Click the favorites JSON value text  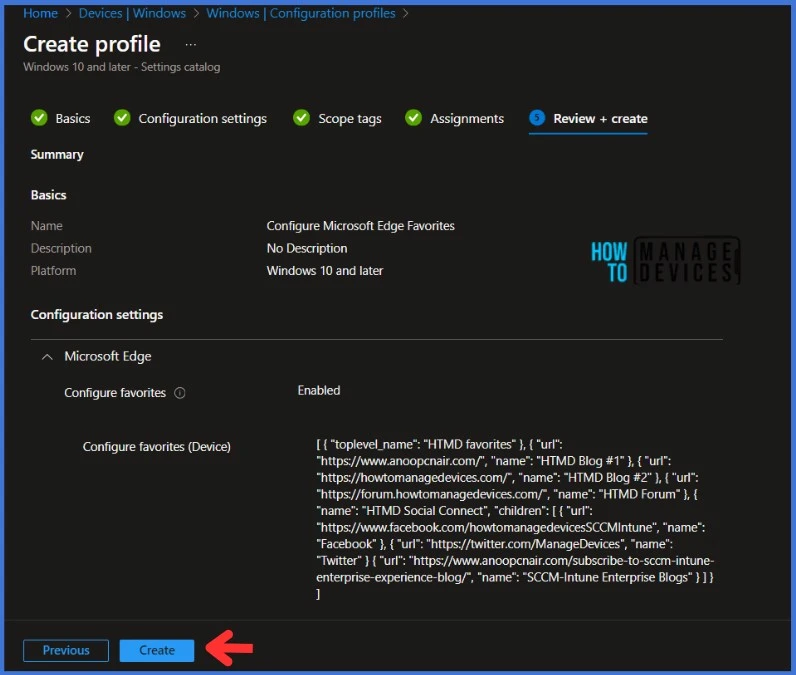coord(515,519)
